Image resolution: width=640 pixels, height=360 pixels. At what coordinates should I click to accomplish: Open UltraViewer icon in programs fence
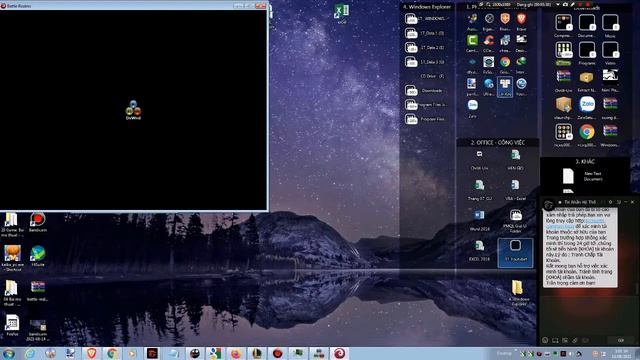coord(489,87)
